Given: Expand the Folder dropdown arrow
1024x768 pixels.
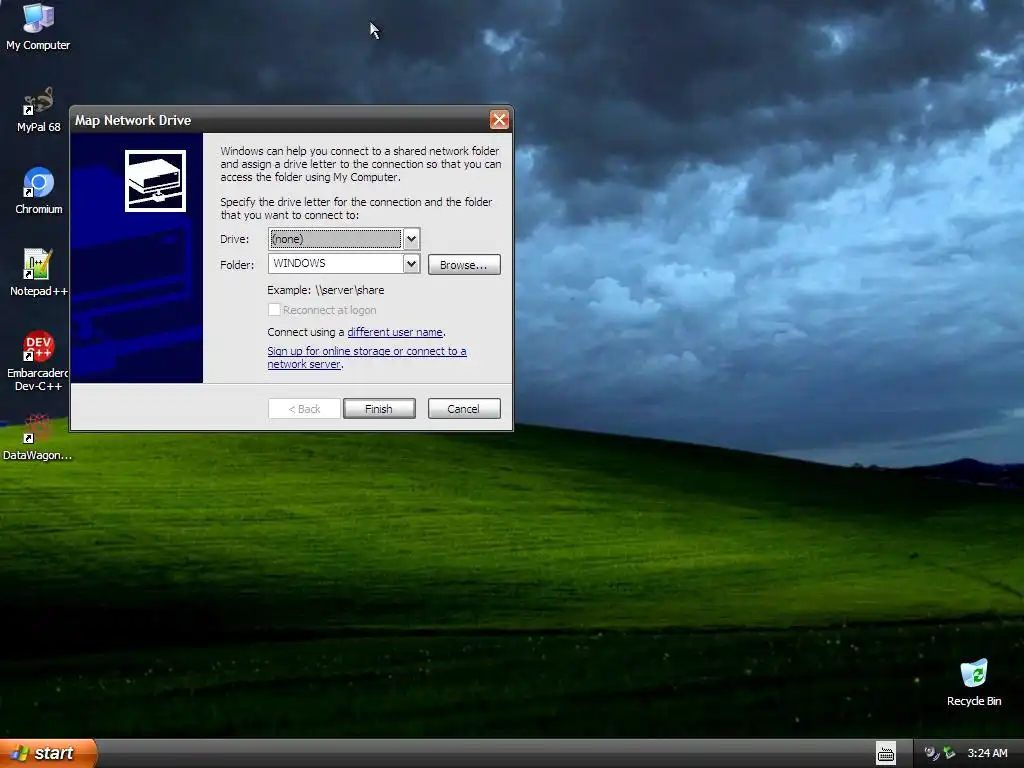Looking at the screenshot, I should [411, 264].
